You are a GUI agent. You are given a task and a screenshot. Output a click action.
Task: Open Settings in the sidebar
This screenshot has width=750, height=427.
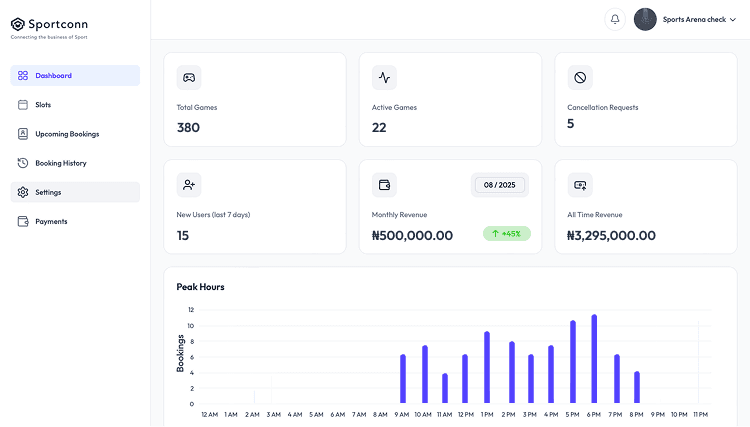[75, 192]
